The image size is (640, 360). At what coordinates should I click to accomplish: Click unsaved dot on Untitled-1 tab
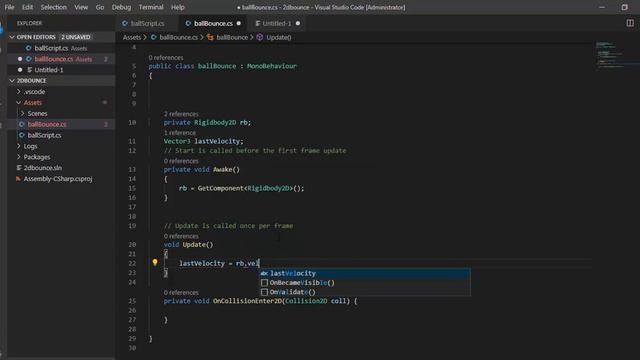pyautogui.click(x=298, y=23)
